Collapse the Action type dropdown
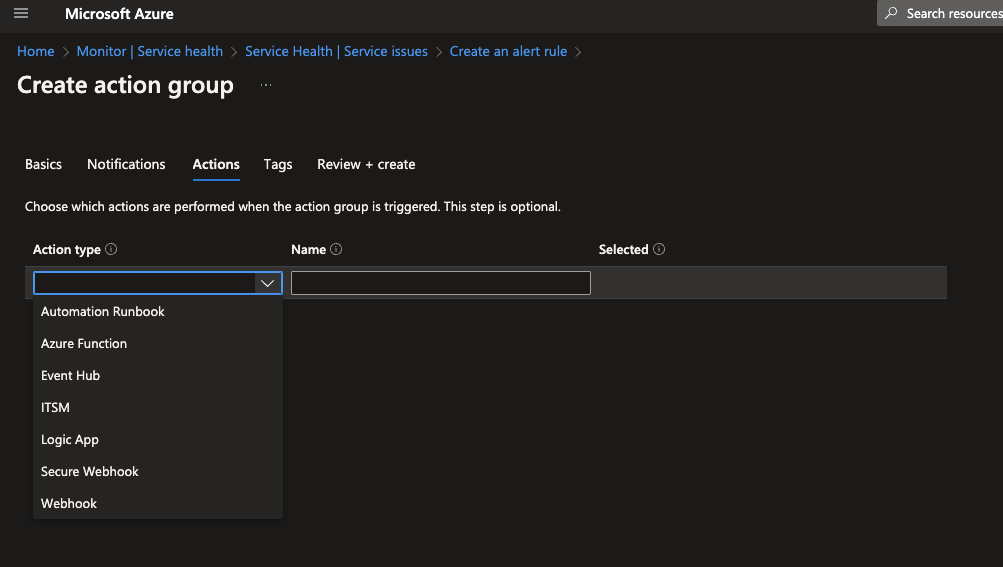1003x567 pixels. tap(267, 283)
